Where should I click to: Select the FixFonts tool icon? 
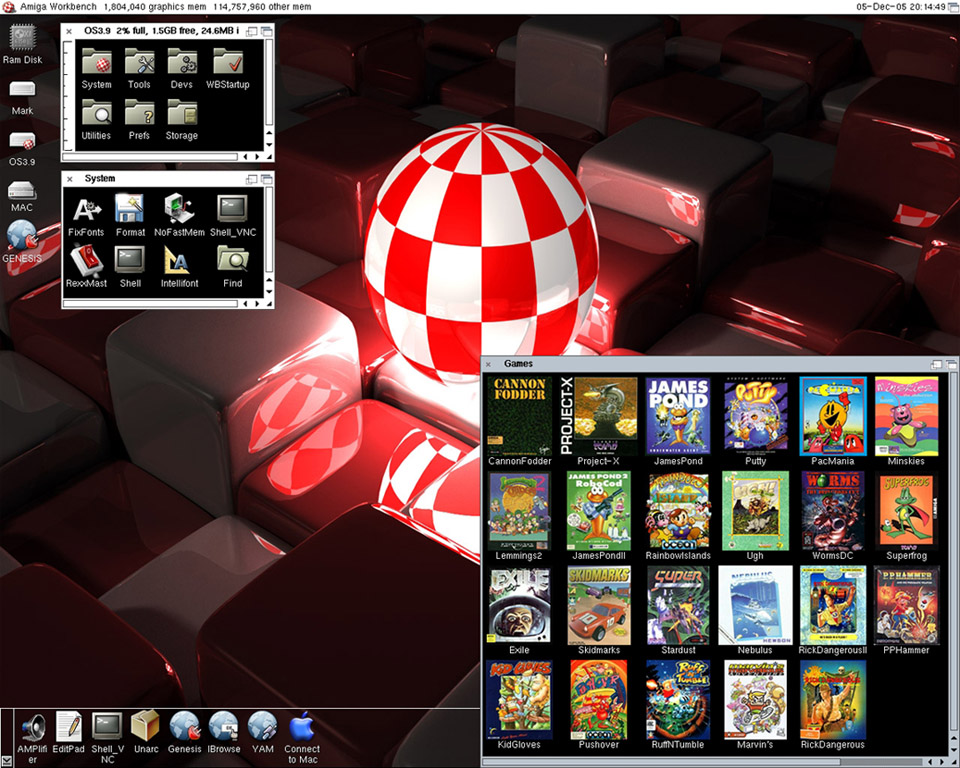[x=86, y=210]
